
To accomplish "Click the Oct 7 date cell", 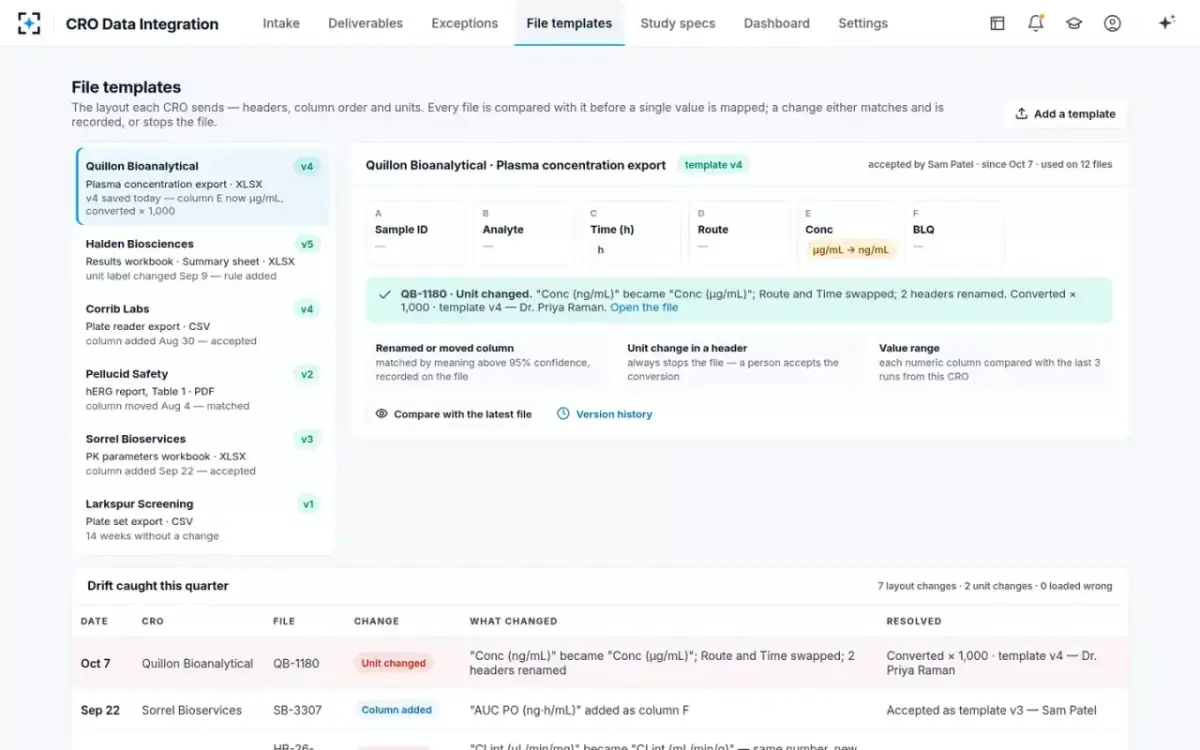I will [96, 663].
